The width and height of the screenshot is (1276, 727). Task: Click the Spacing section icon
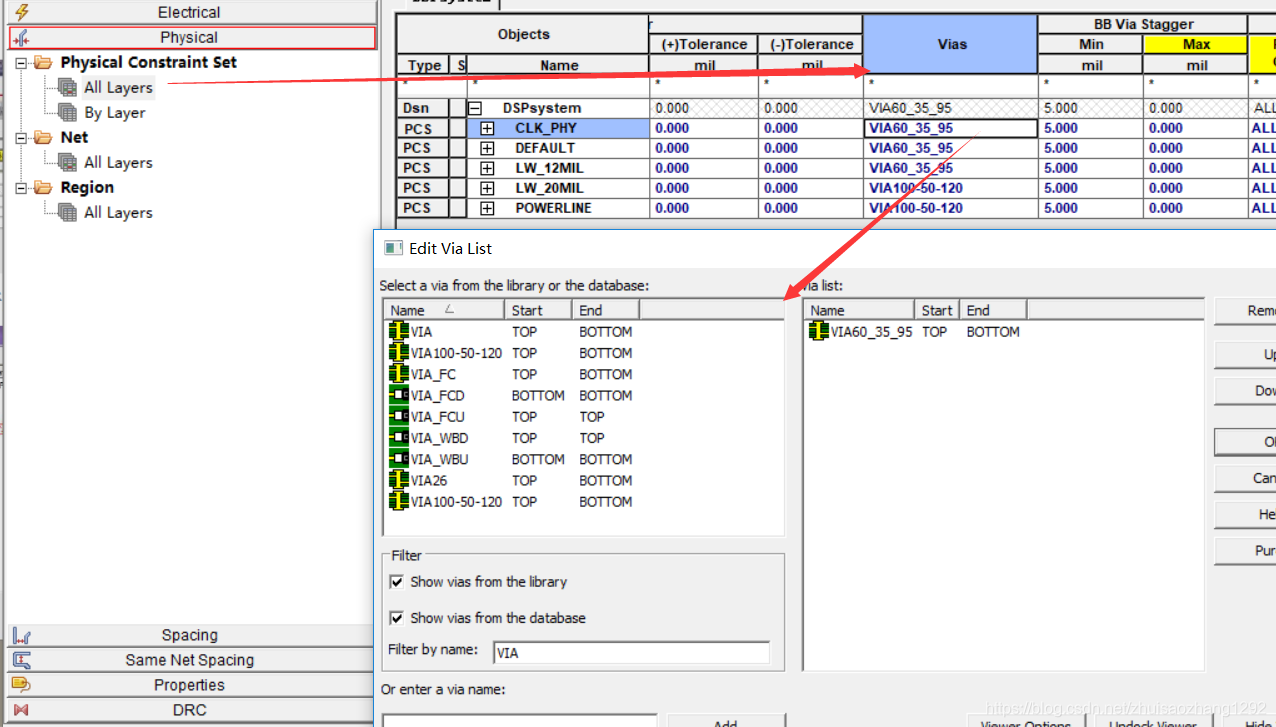click(21, 635)
